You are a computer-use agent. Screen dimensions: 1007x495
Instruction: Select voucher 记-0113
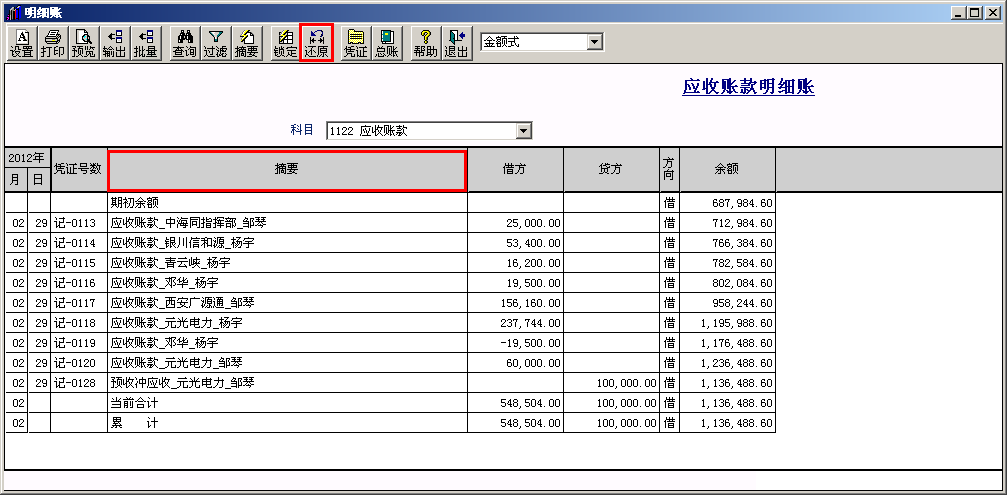pyautogui.click(x=75, y=223)
